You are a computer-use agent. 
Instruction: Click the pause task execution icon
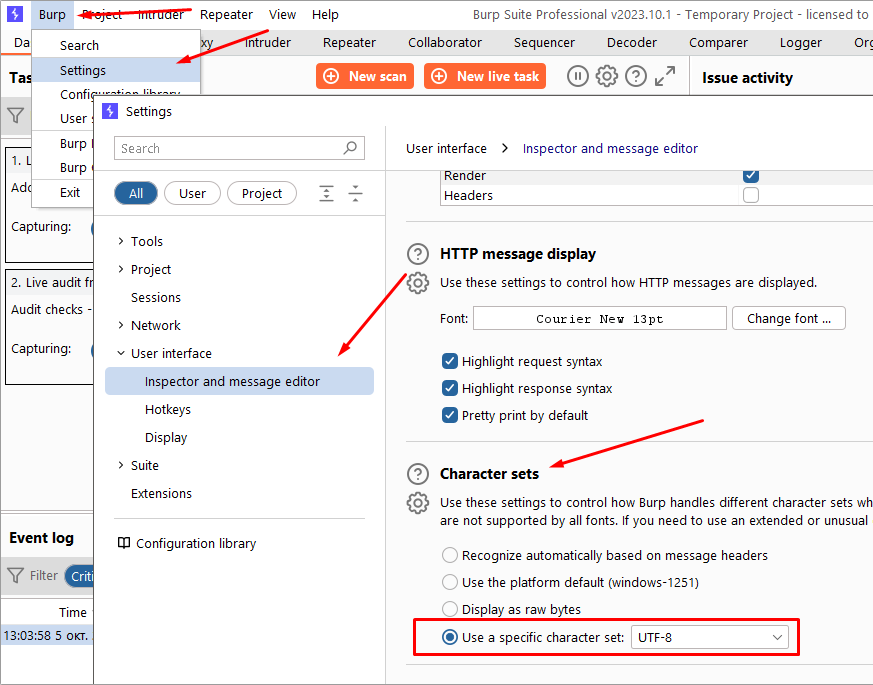578,77
